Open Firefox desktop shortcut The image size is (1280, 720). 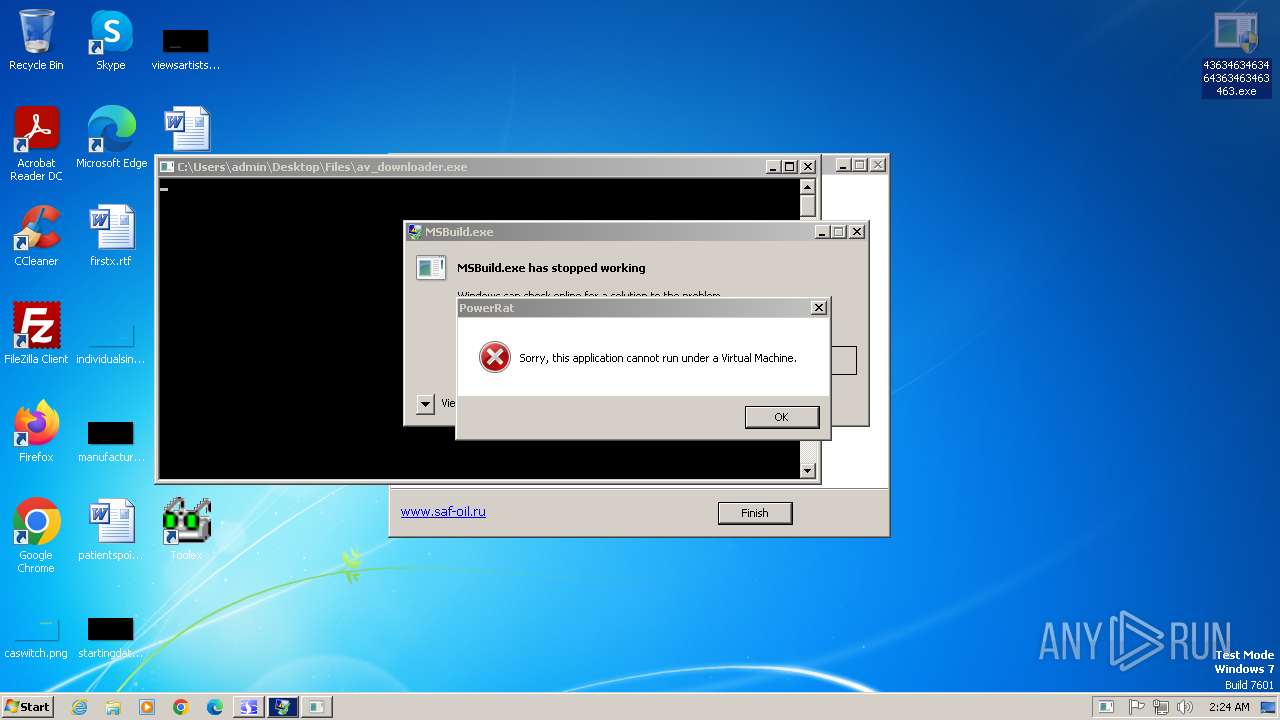[36, 431]
